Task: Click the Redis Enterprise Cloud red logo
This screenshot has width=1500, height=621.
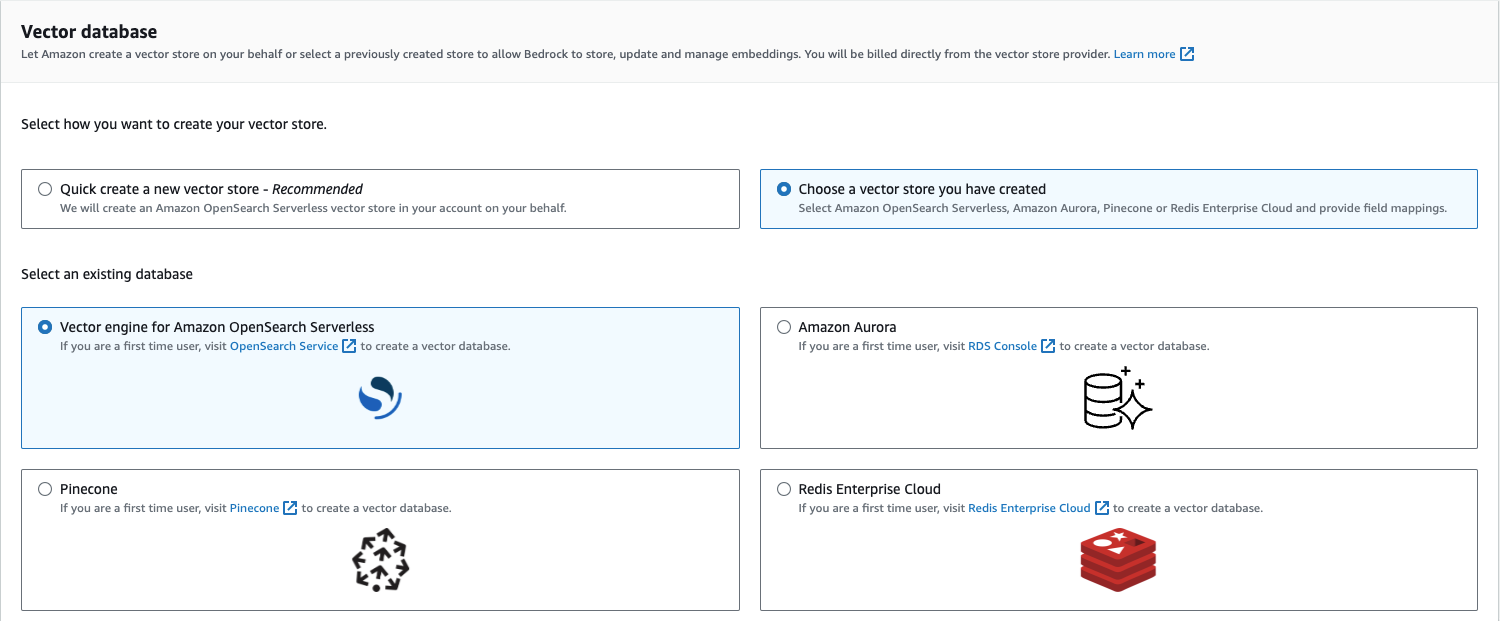Action: point(1118,560)
